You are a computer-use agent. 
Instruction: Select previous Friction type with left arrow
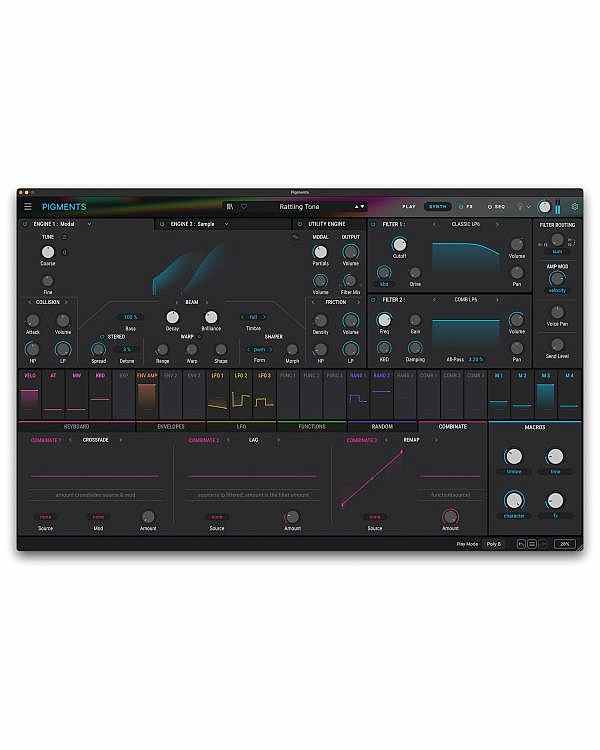click(313, 302)
